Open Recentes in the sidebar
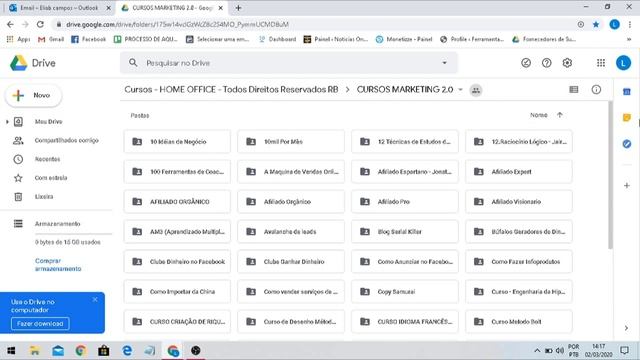 click(47, 159)
